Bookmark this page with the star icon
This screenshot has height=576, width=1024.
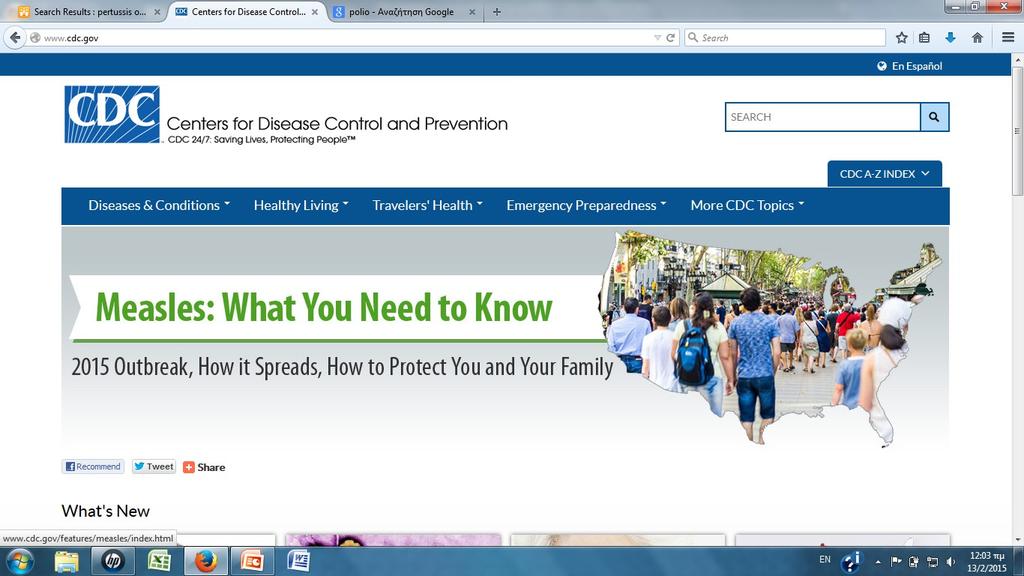(x=902, y=38)
